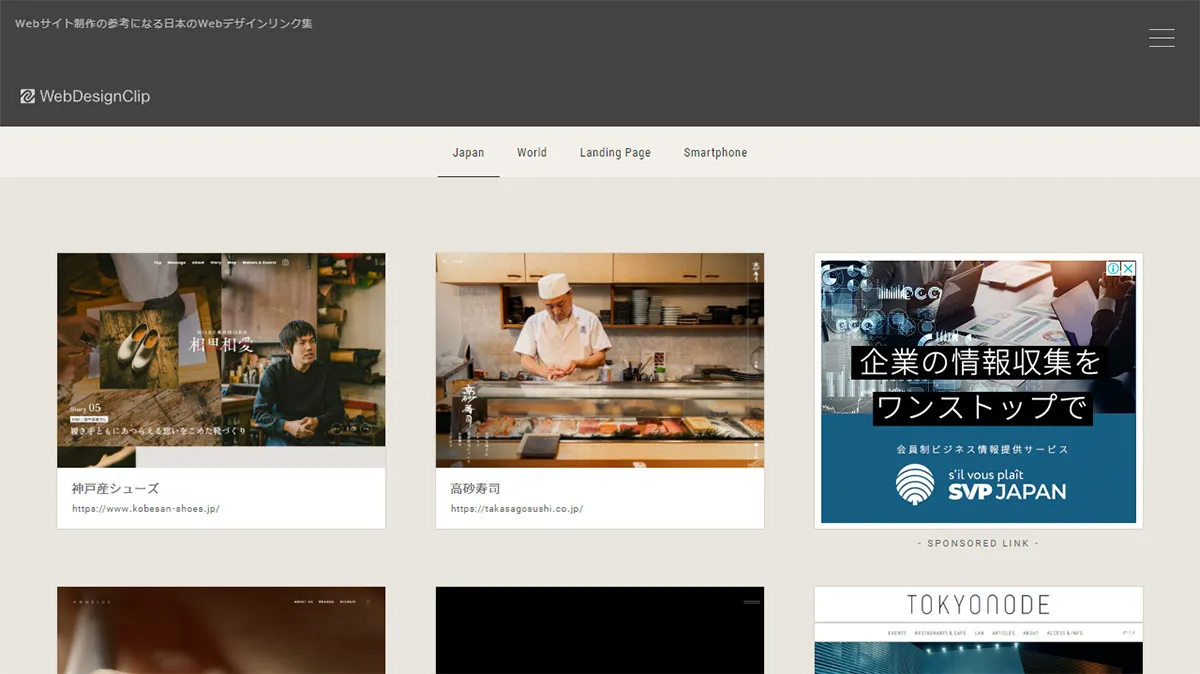Viewport: 1200px width, 674px height.
Task: Open the Landing Page tab
Action: 615,152
